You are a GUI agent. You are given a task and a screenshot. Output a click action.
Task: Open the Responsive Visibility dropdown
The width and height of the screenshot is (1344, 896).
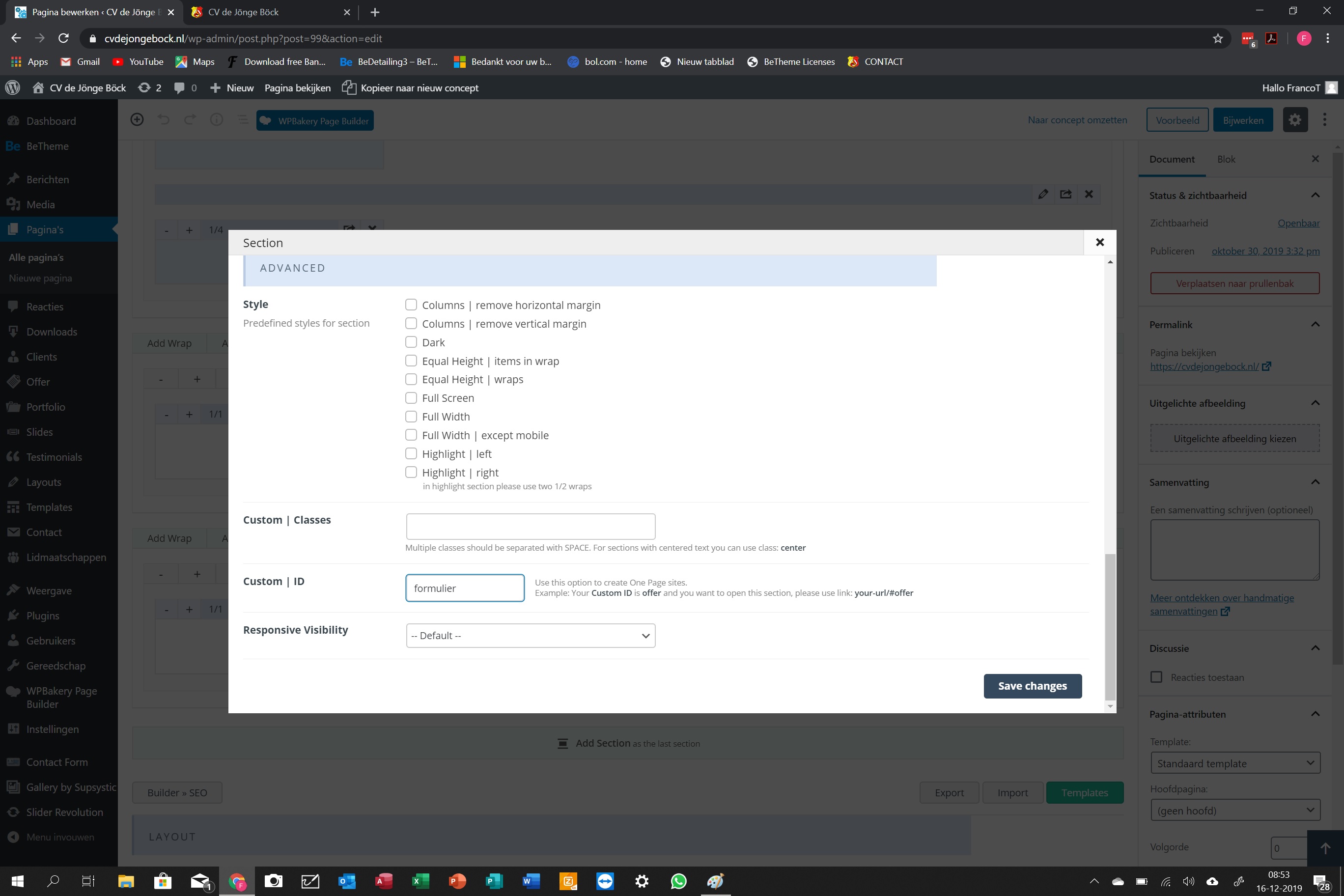pyautogui.click(x=531, y=636)
